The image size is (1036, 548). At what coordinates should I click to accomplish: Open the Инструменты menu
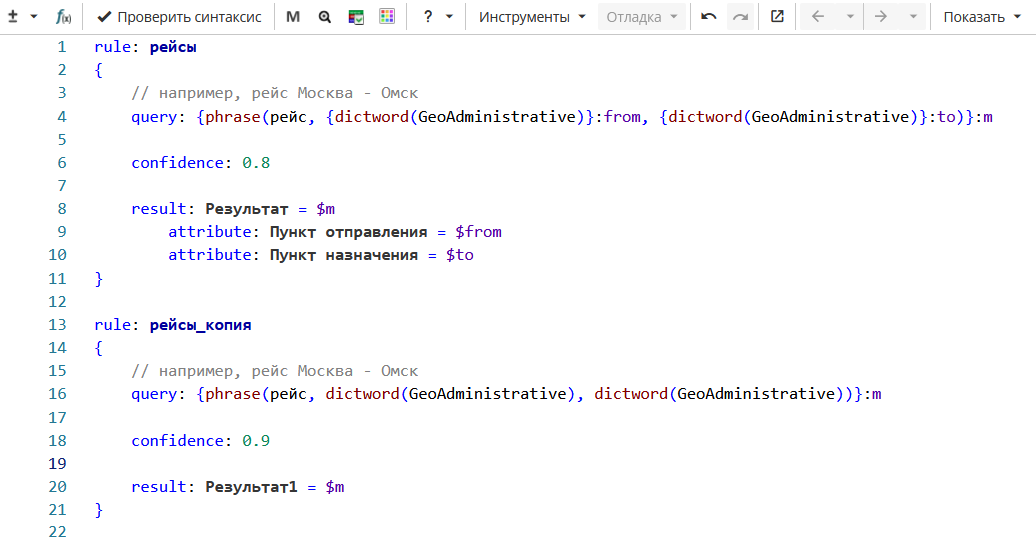tap(532, 17)
